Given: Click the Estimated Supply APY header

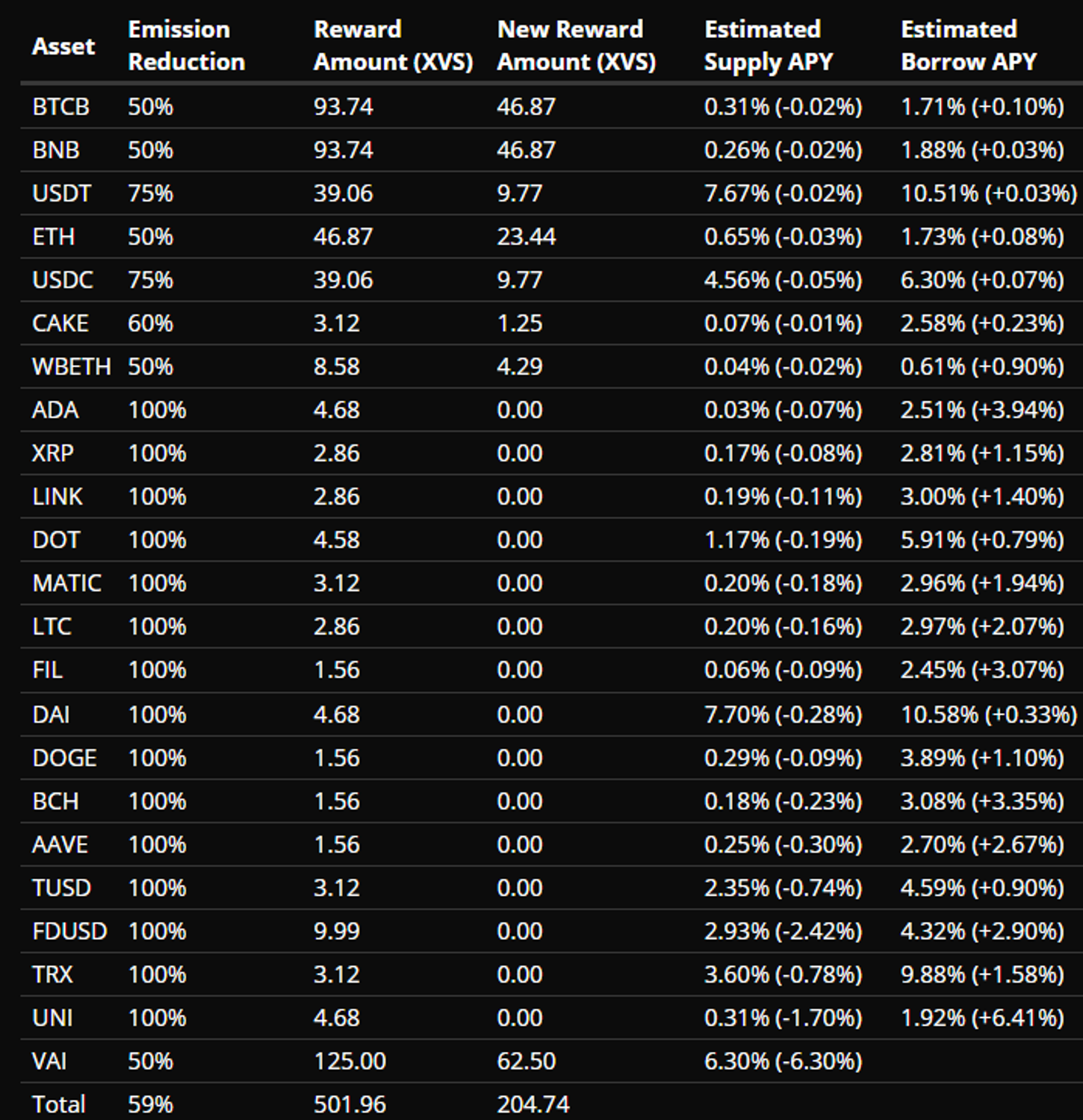Looking at the screenshot, I should click(768, 46).
